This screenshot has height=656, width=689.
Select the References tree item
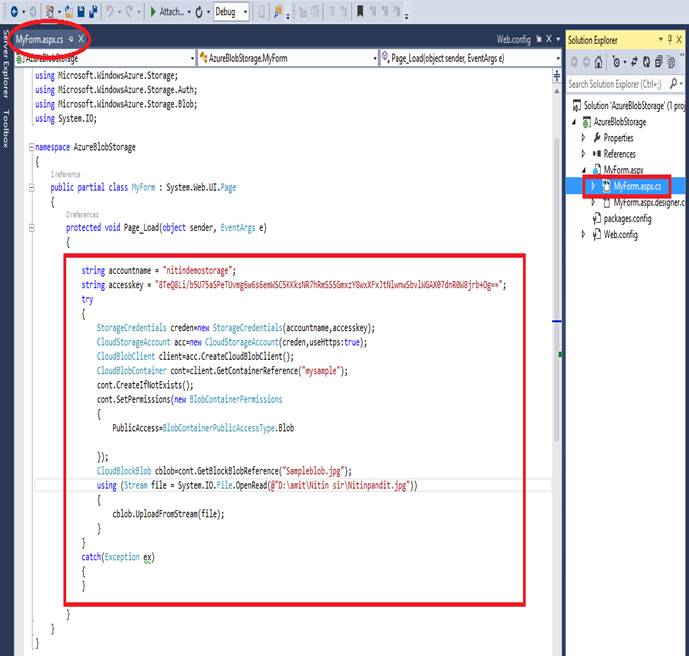(619, 154)
